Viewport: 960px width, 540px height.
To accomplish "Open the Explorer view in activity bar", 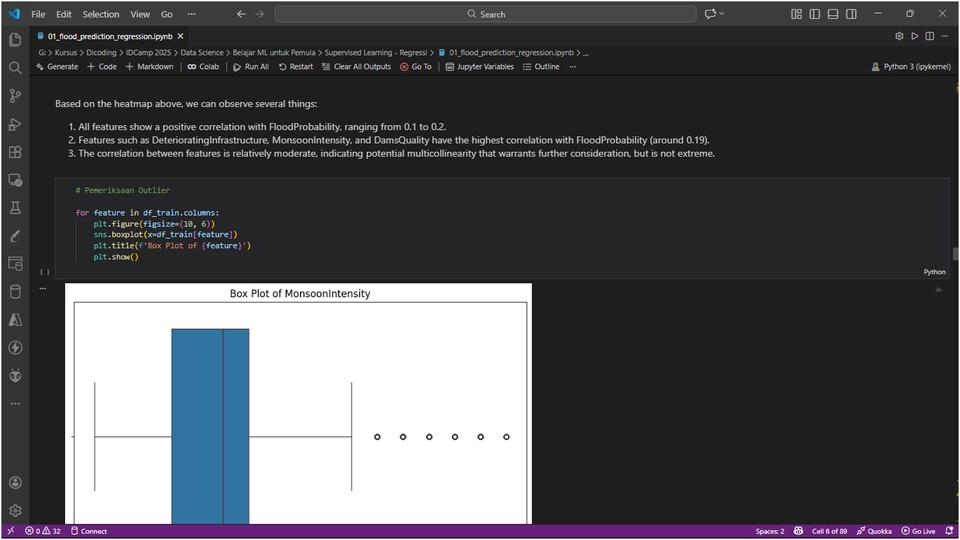I will pyautogui.click(x=15, y=40).
